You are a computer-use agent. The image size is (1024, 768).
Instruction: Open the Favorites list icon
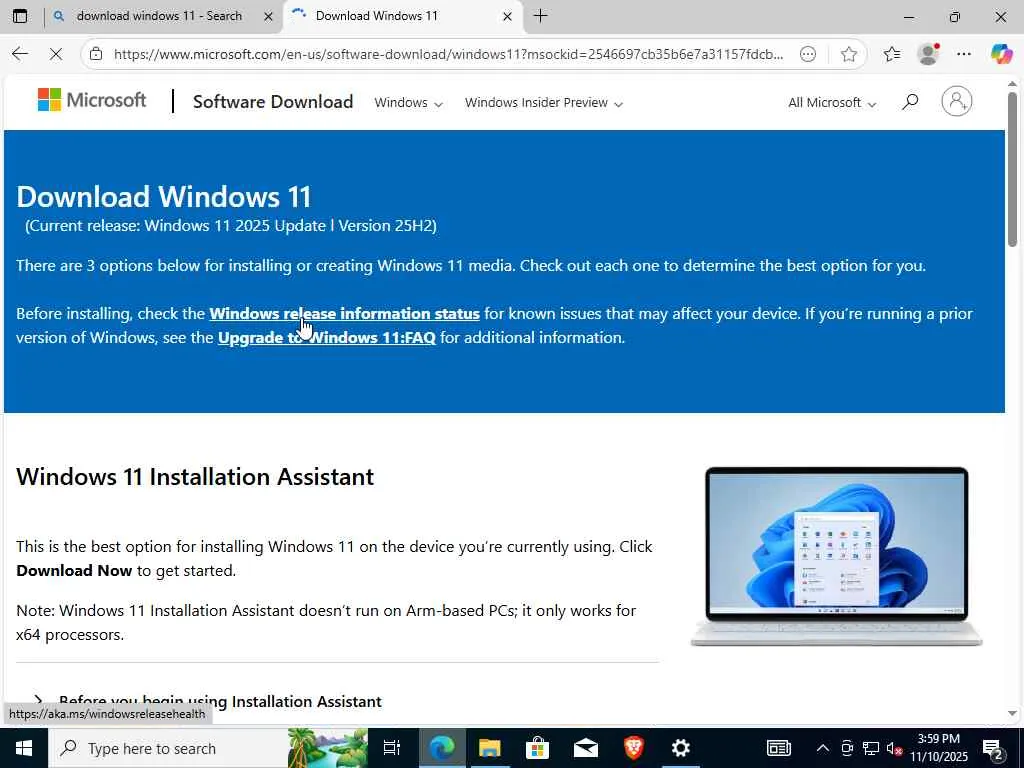[892, 54]
